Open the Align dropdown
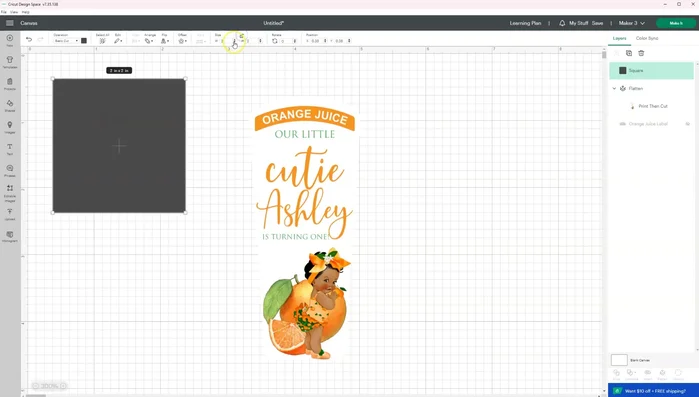The height and width of the screenshot is (397, 699). [x=136, y=41]
